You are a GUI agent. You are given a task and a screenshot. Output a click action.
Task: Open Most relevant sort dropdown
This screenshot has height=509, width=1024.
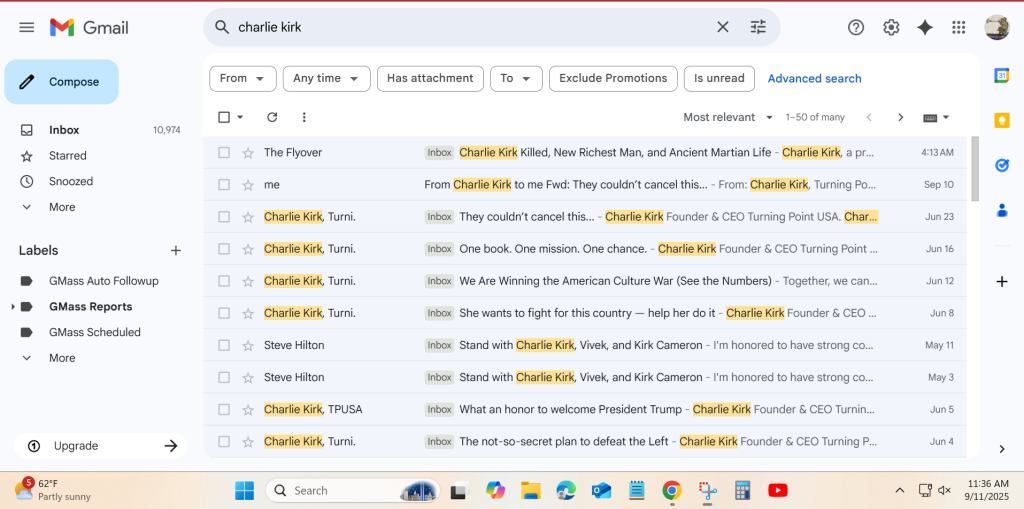coord(728,117)
